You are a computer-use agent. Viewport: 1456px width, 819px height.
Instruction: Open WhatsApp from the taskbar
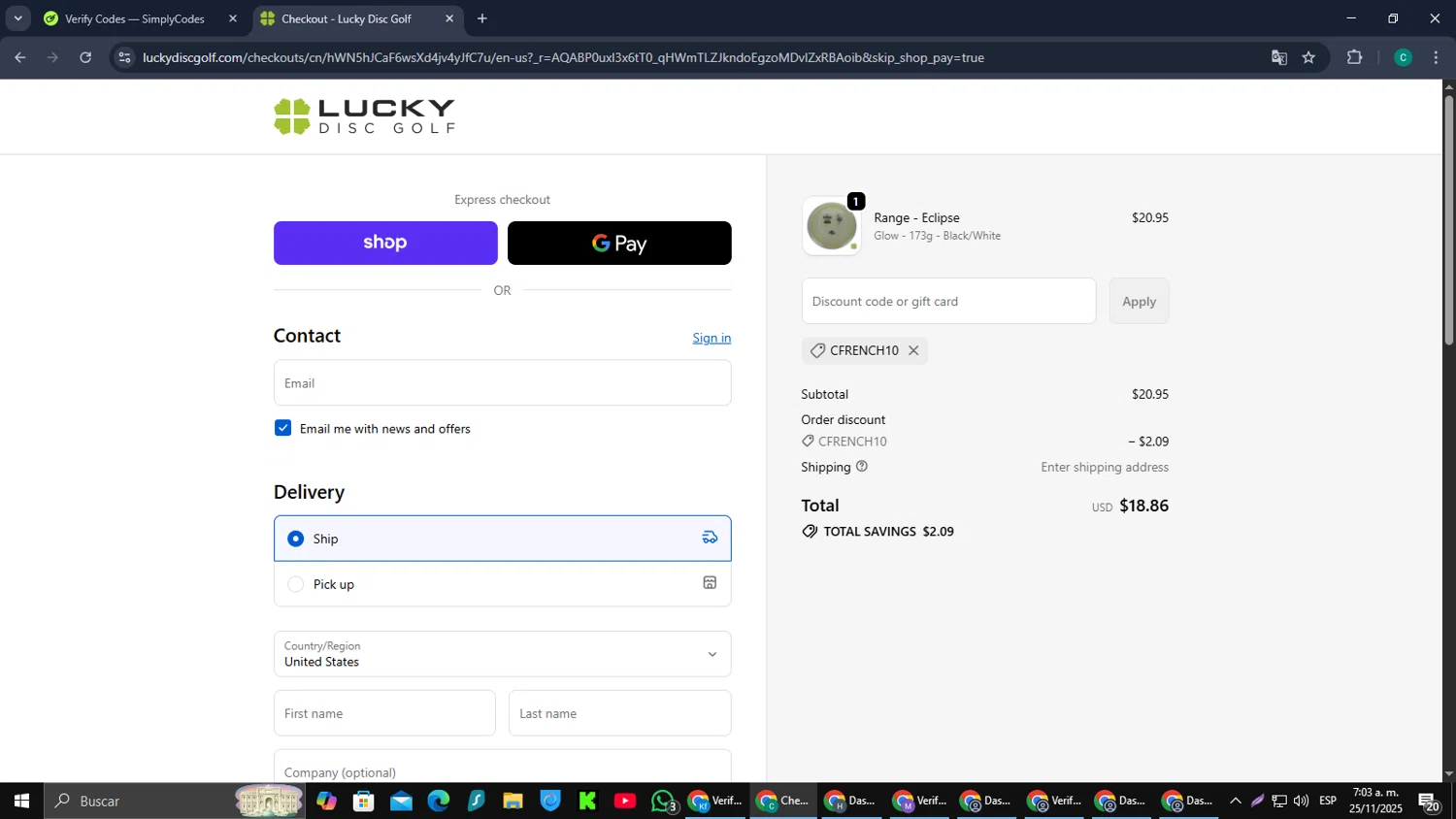664,801
